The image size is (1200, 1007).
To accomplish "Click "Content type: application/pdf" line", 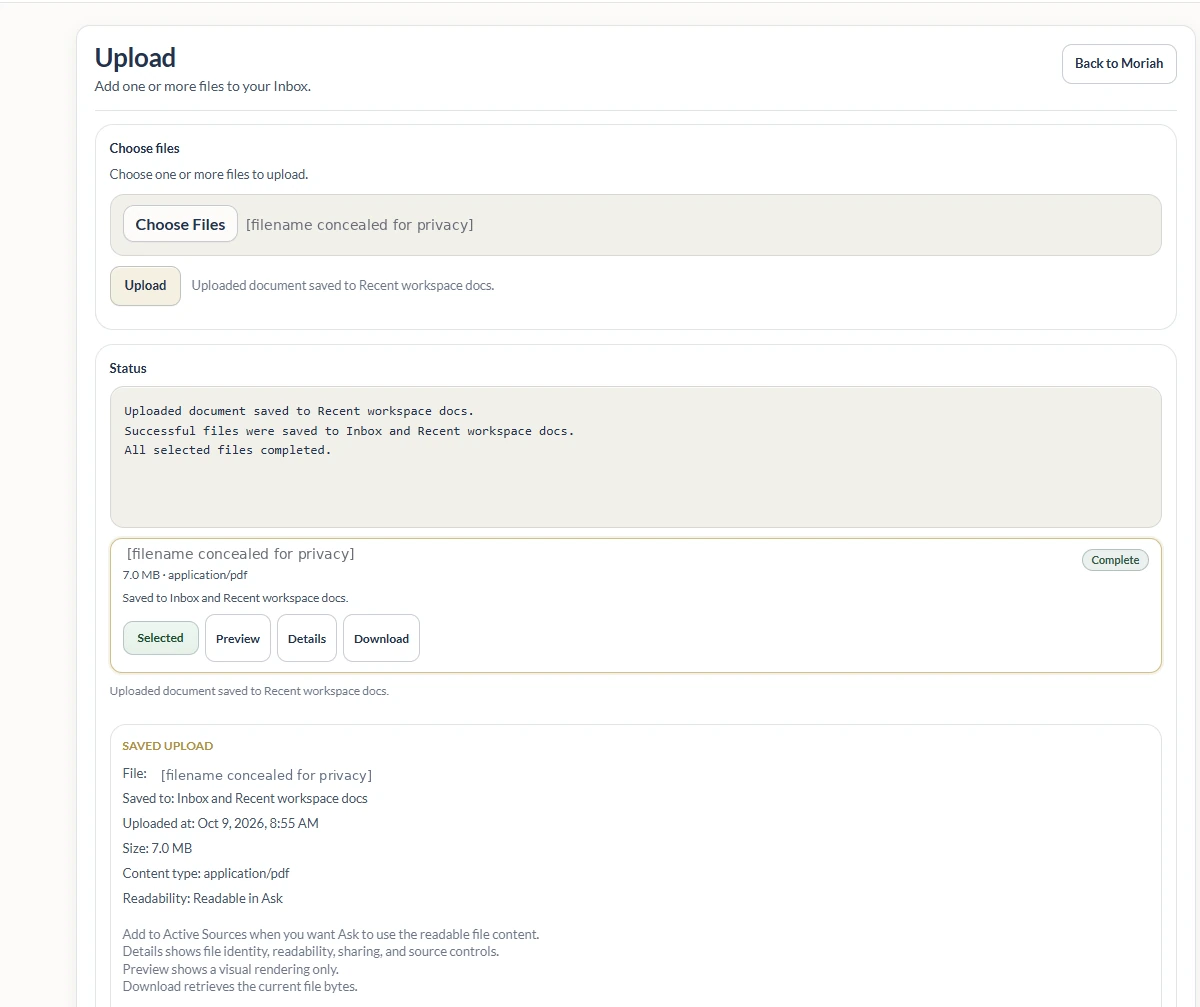I will click(x=206, y=873).
